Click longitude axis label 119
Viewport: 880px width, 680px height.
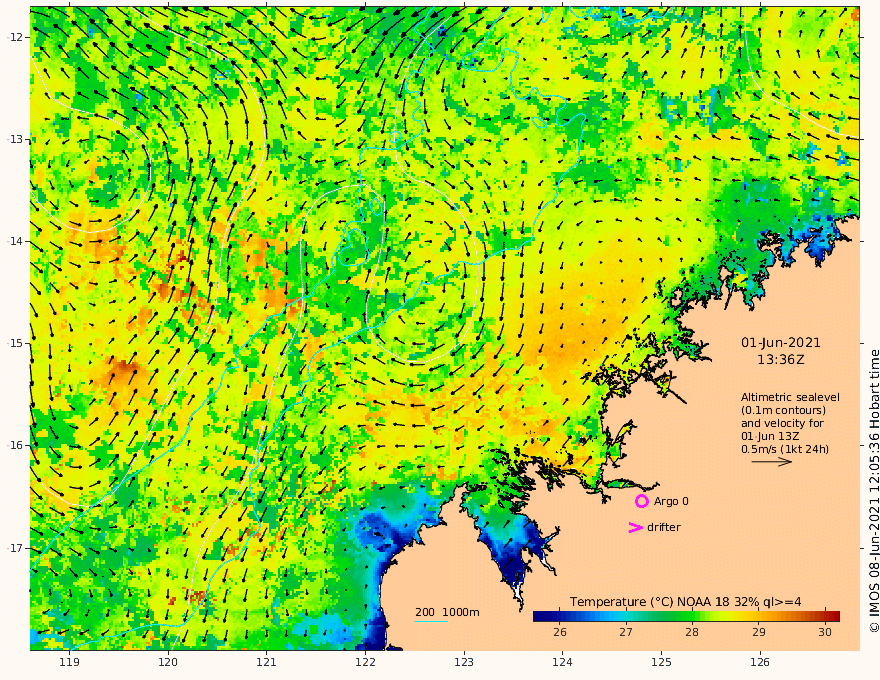click(x=69, y=662)
